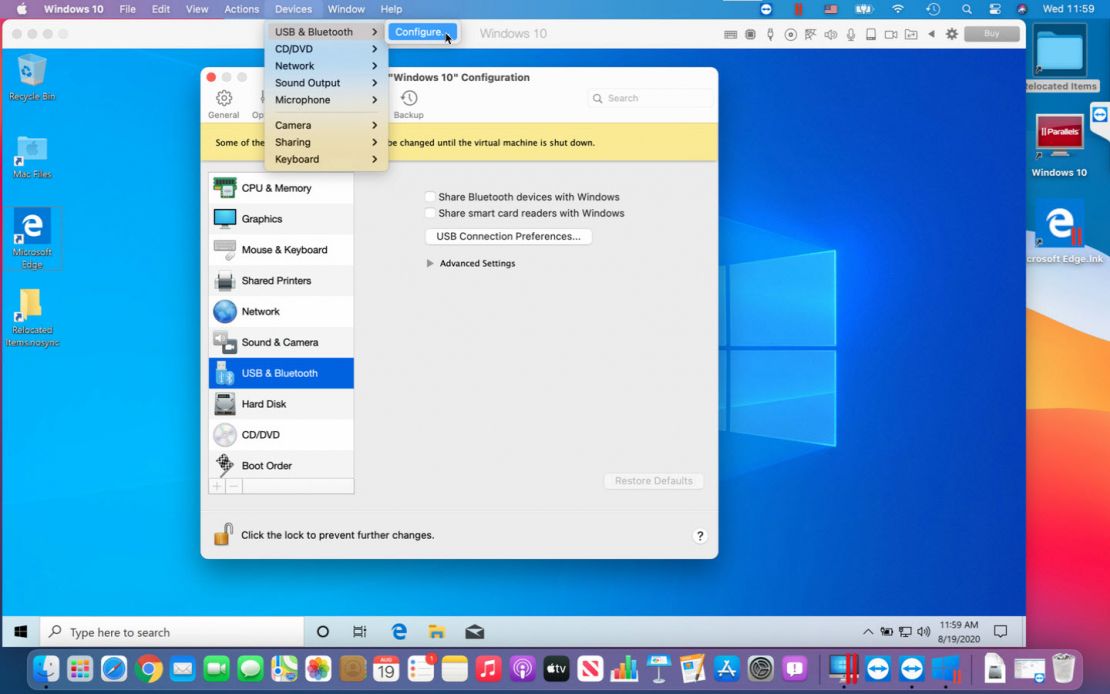Click the video camera icon in Parallels toolbar
Screen dimensions: 1110x694
891,34
